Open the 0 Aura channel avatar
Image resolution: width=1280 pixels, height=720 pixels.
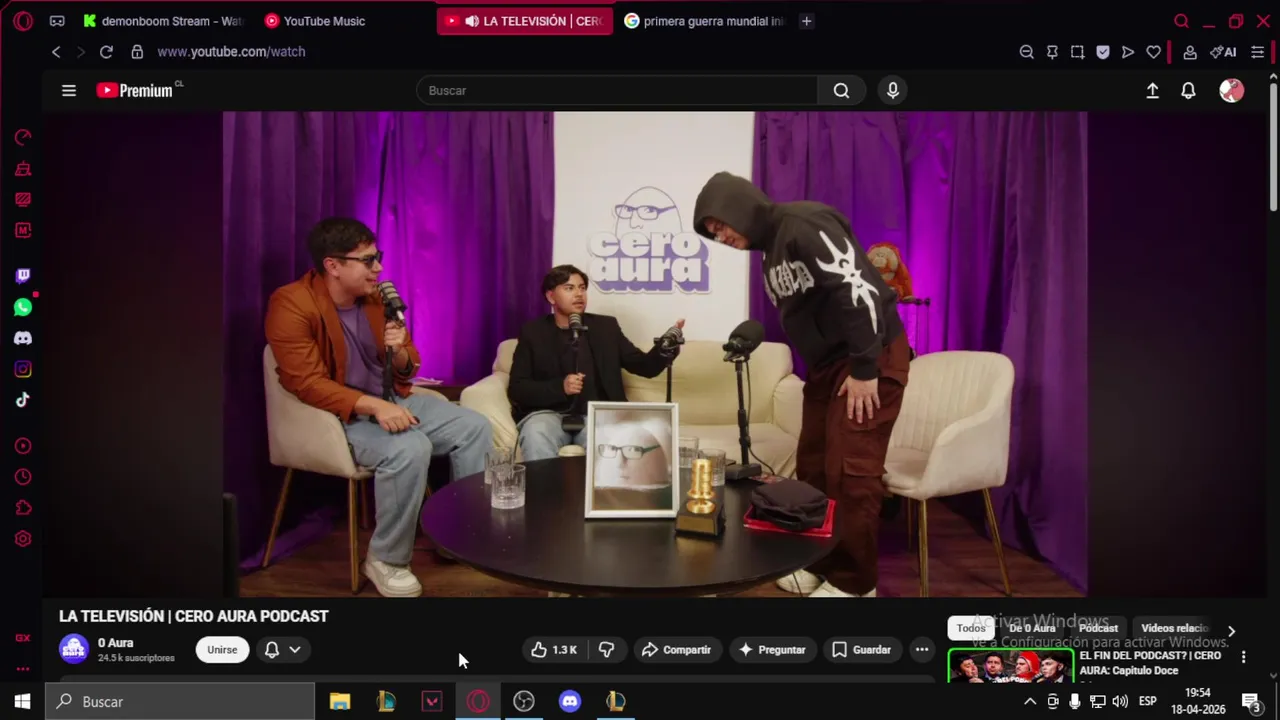tap(74, 650)
